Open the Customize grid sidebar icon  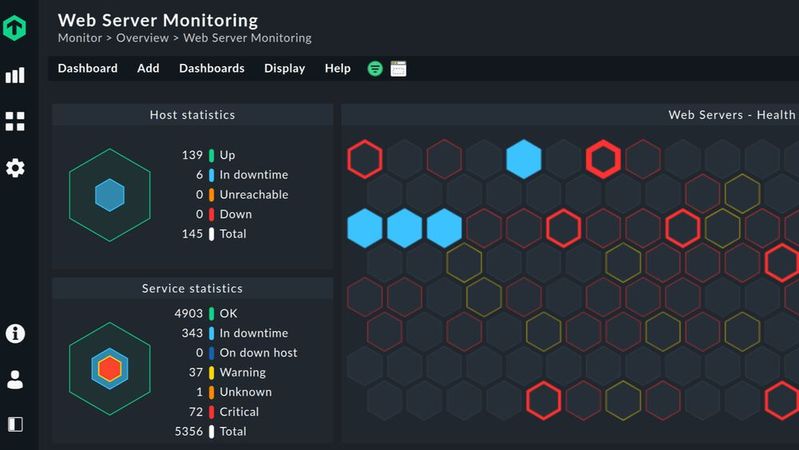pyautogui.click(x=15, y=121)
